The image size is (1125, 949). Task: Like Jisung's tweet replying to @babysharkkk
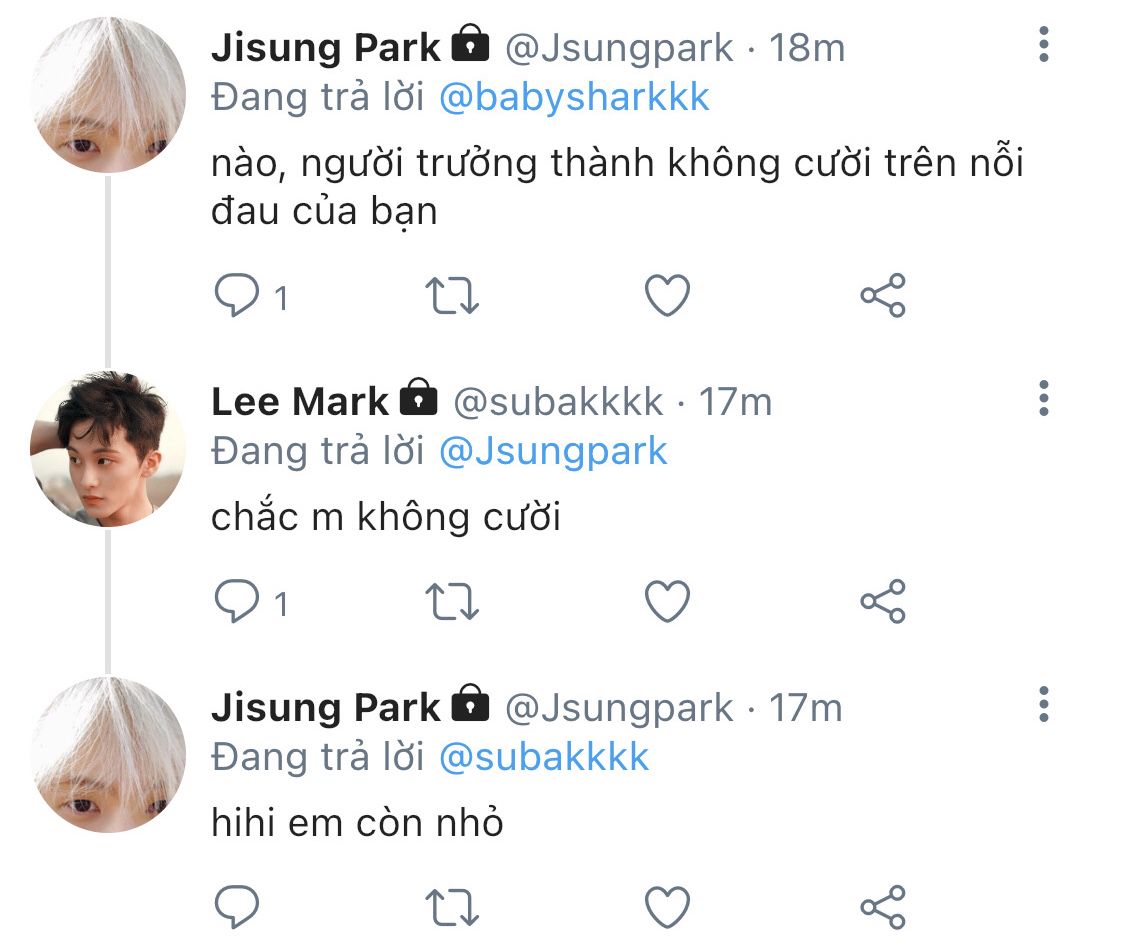pyautogui.click(x=666, y=296)
